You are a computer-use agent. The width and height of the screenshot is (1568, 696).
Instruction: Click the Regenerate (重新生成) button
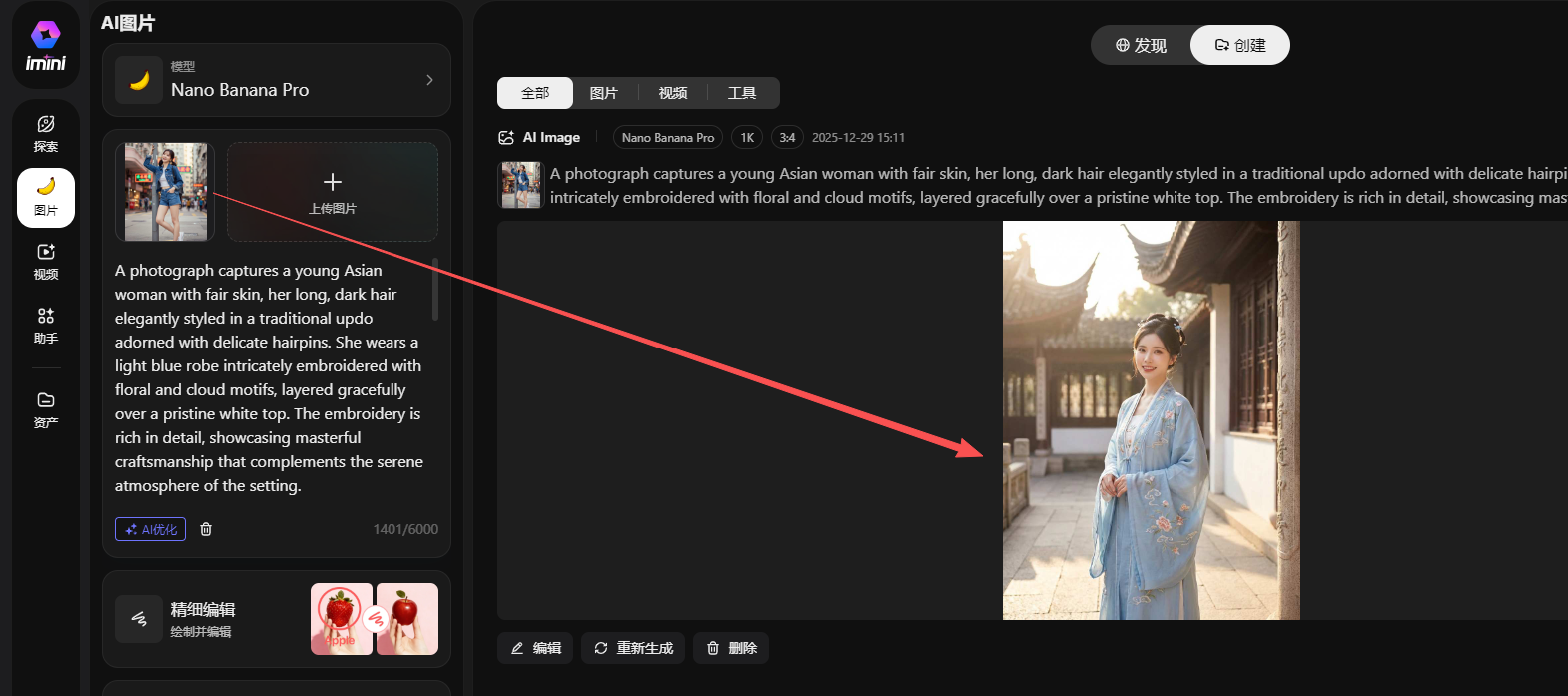click(x=634, y=648)
